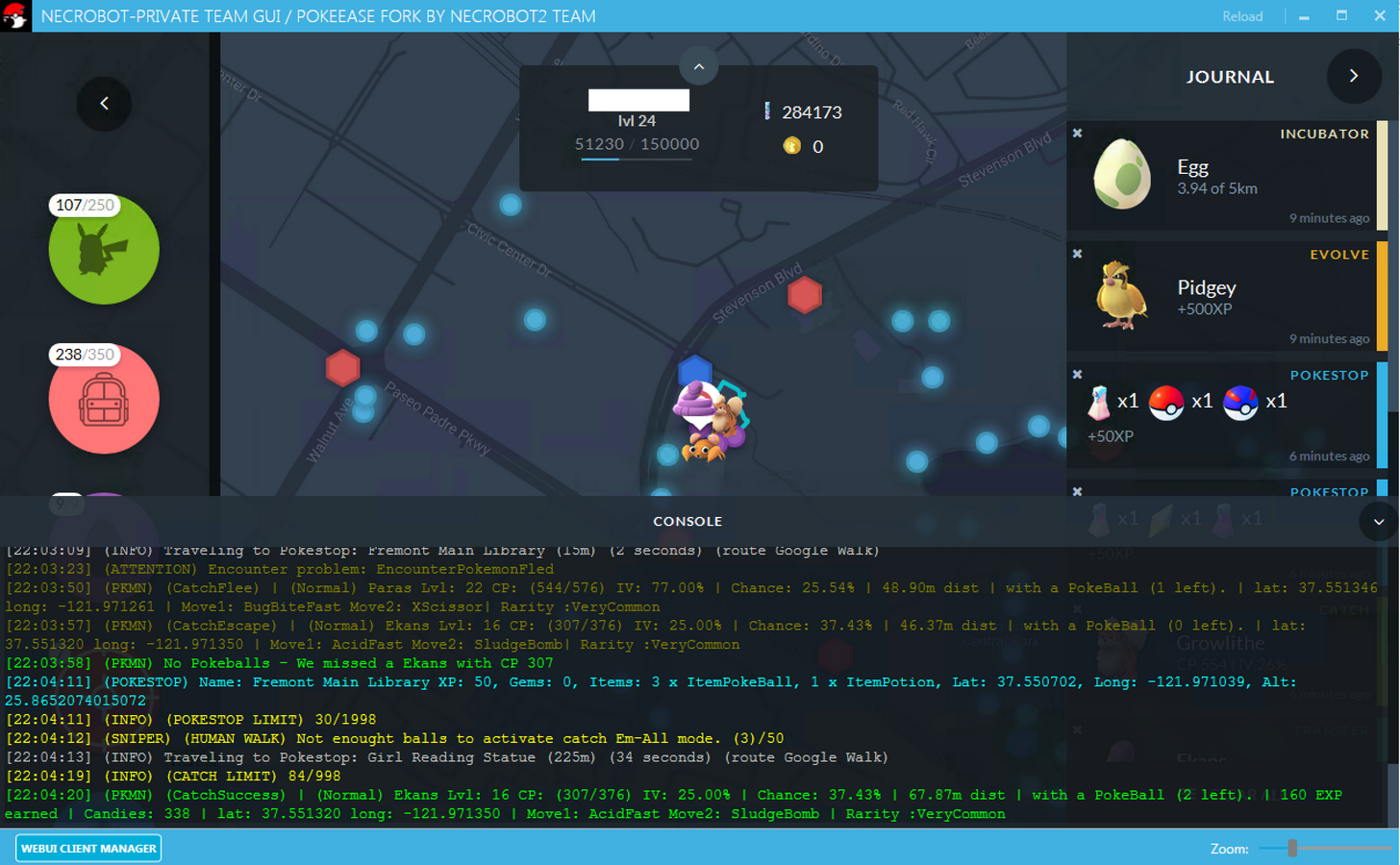Click the Pidgey +500XP text

[x=1204, y=309]
